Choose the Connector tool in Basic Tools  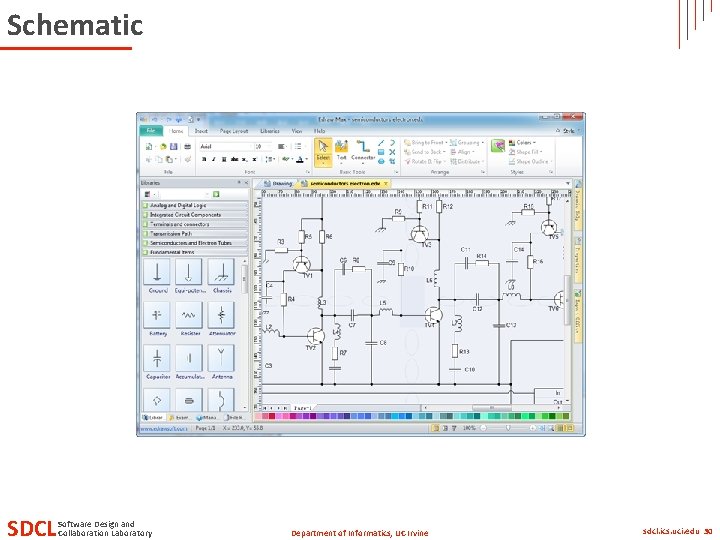point(363,151)
